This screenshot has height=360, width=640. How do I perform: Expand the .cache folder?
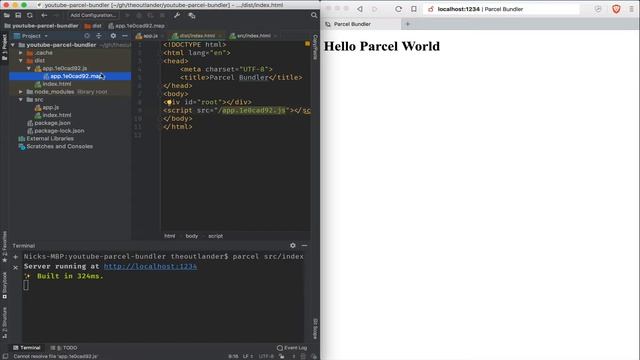21,53
